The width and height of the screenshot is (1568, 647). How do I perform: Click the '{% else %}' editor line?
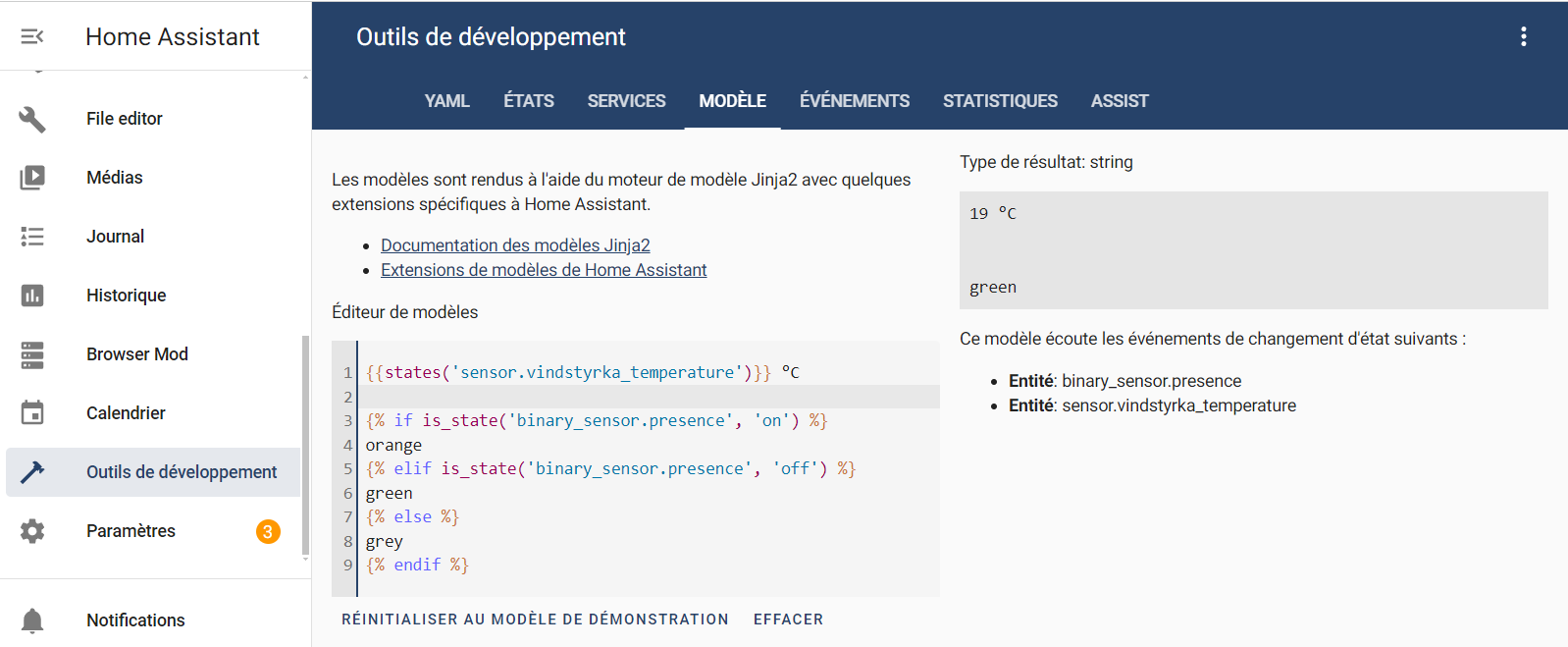pos(412,517)
